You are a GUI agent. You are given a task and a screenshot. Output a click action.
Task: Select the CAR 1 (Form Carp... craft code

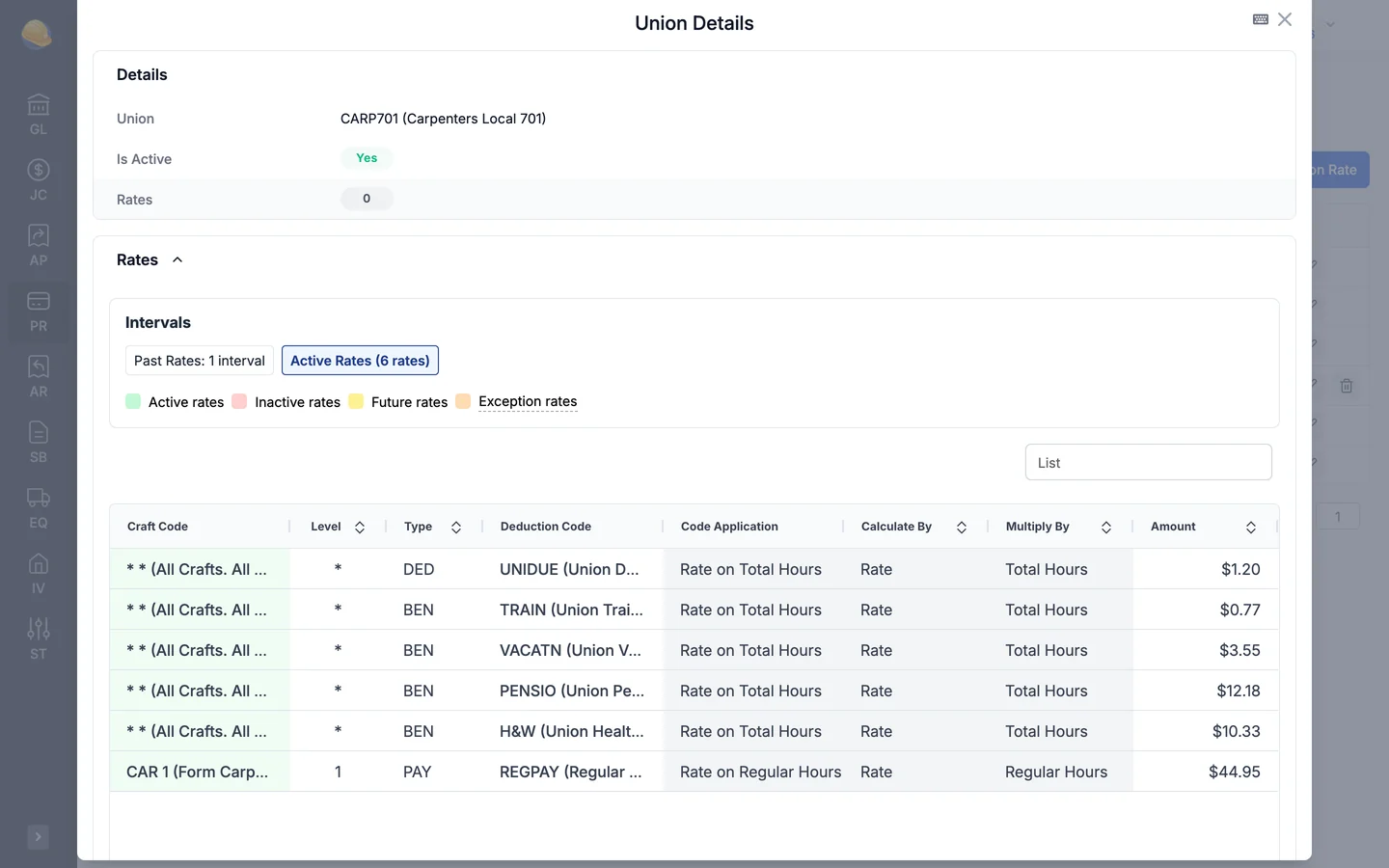(x=198, y=772)
